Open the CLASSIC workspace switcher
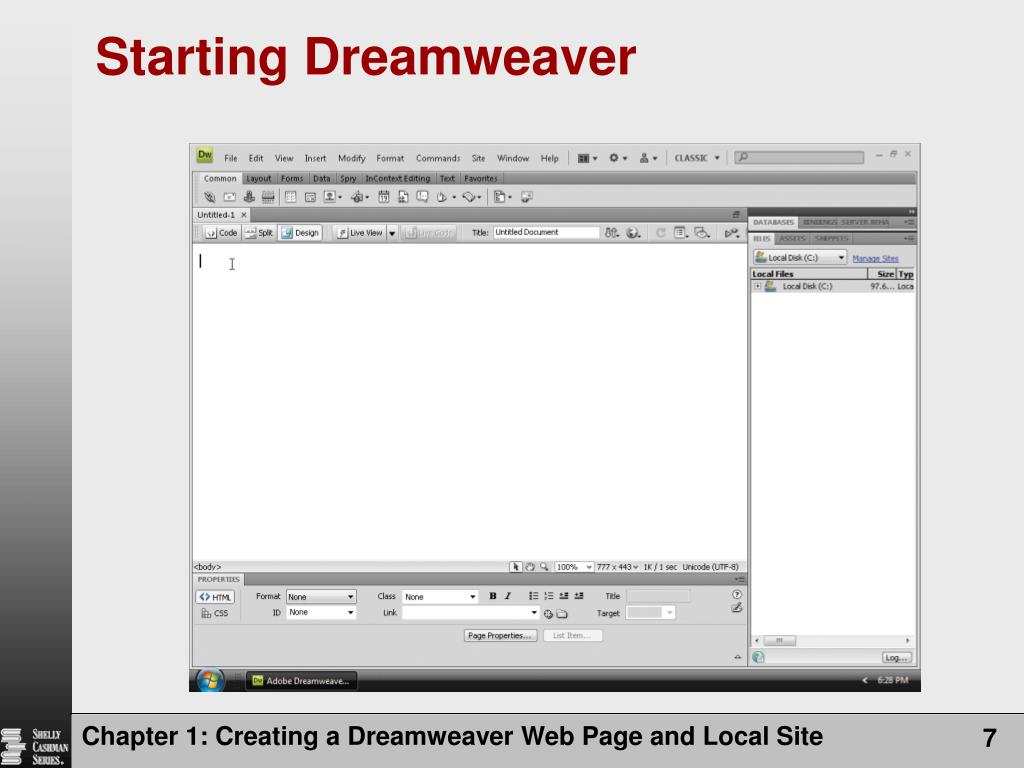 click(697, 158)
